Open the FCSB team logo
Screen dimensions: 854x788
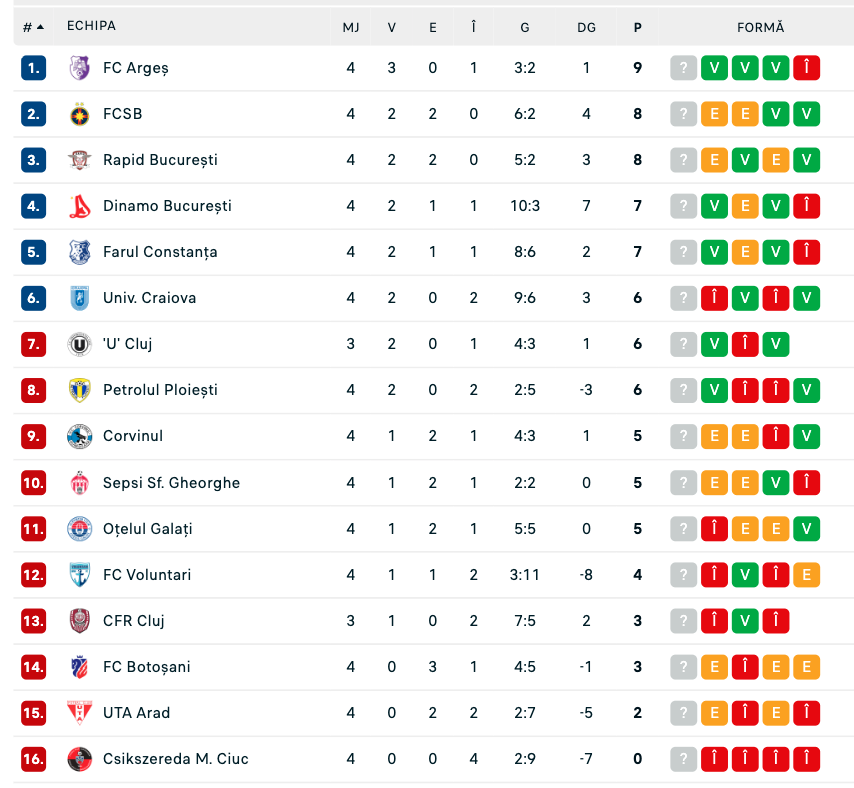click(80, 114)
